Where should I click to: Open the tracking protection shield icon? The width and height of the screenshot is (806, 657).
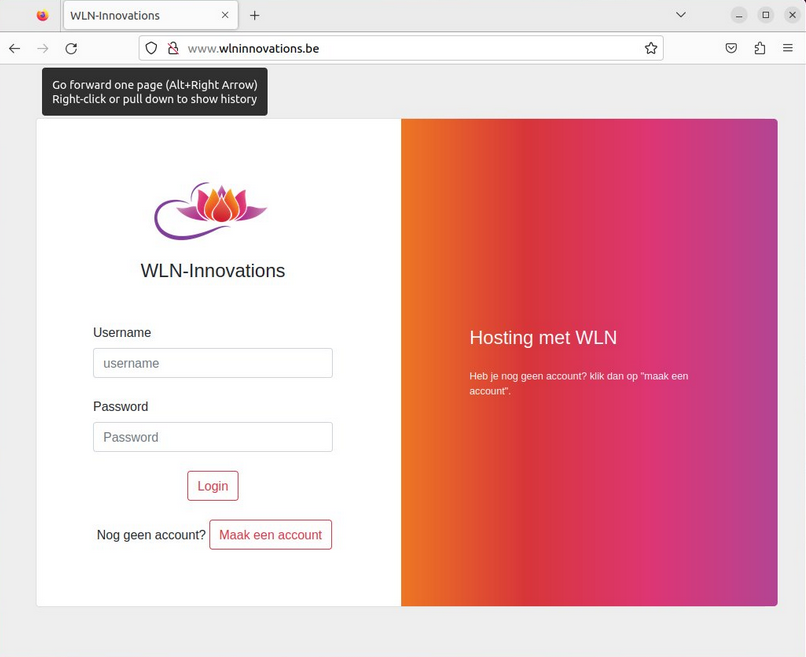(x=151, y=48)
